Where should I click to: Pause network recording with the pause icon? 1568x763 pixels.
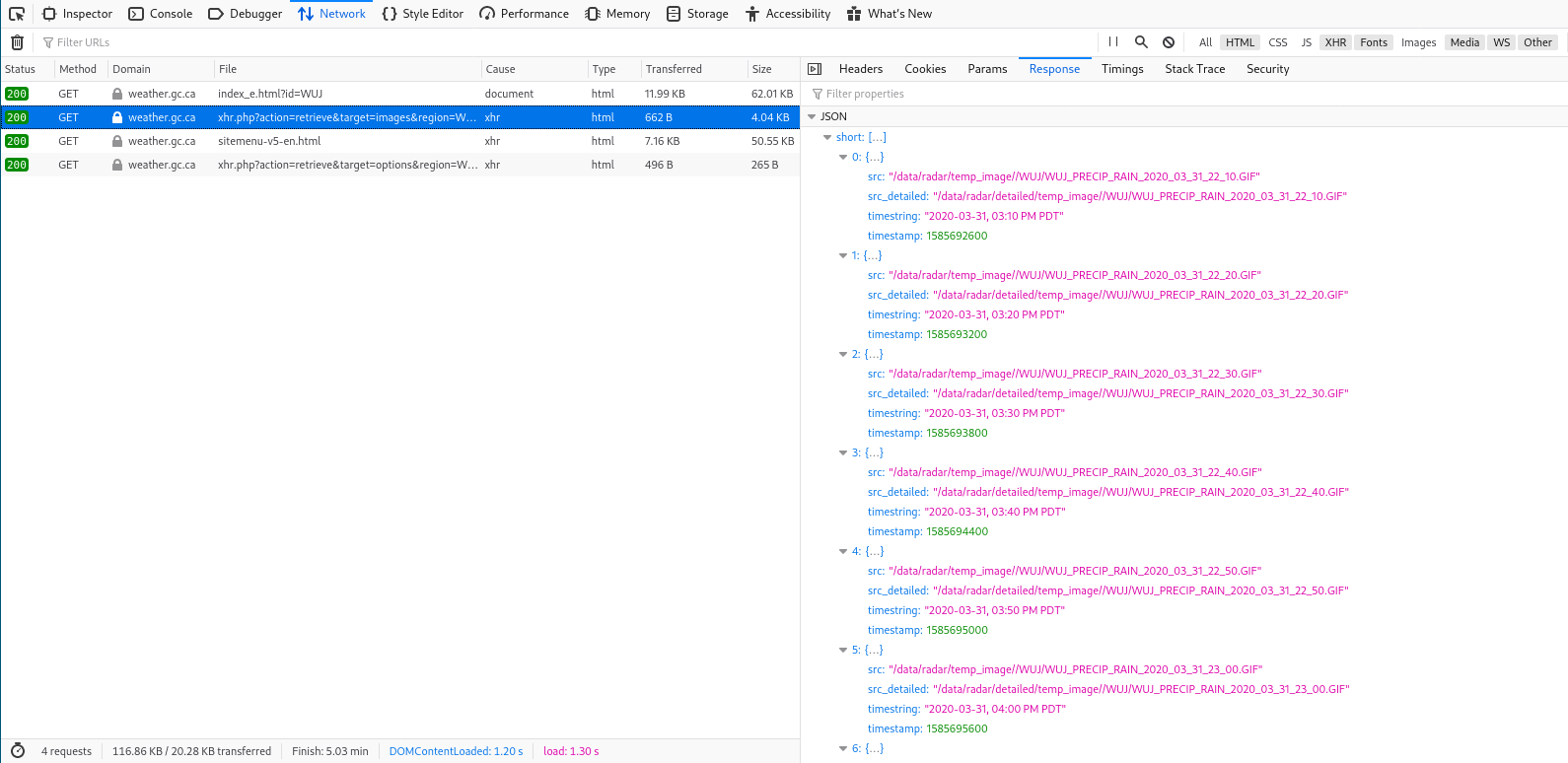1113,42
